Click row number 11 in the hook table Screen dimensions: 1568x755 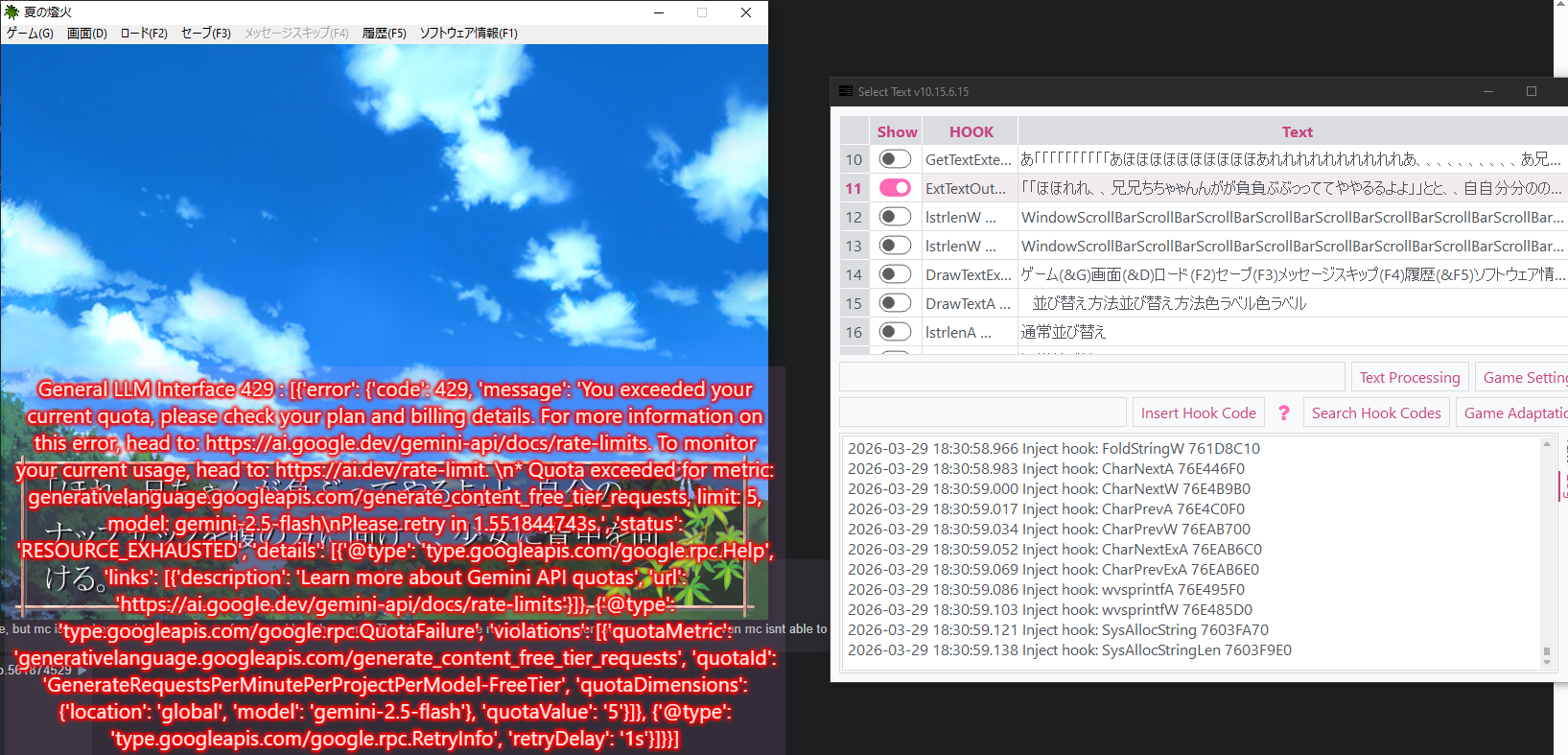pos(854,188)
